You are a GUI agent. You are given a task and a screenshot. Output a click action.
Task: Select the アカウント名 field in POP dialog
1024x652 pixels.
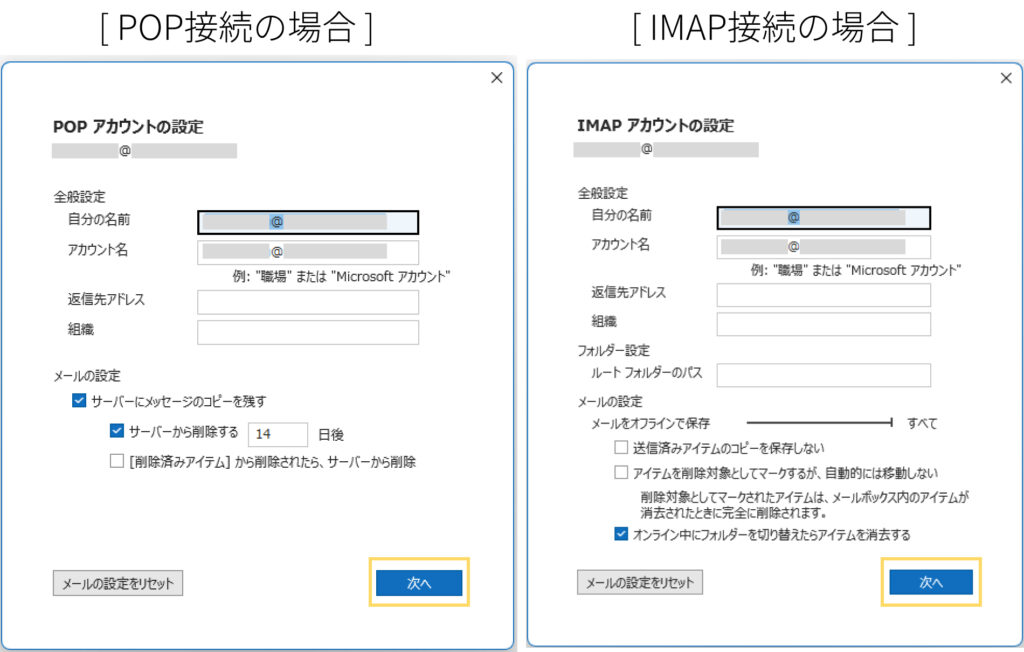click(x=308, y=252)
